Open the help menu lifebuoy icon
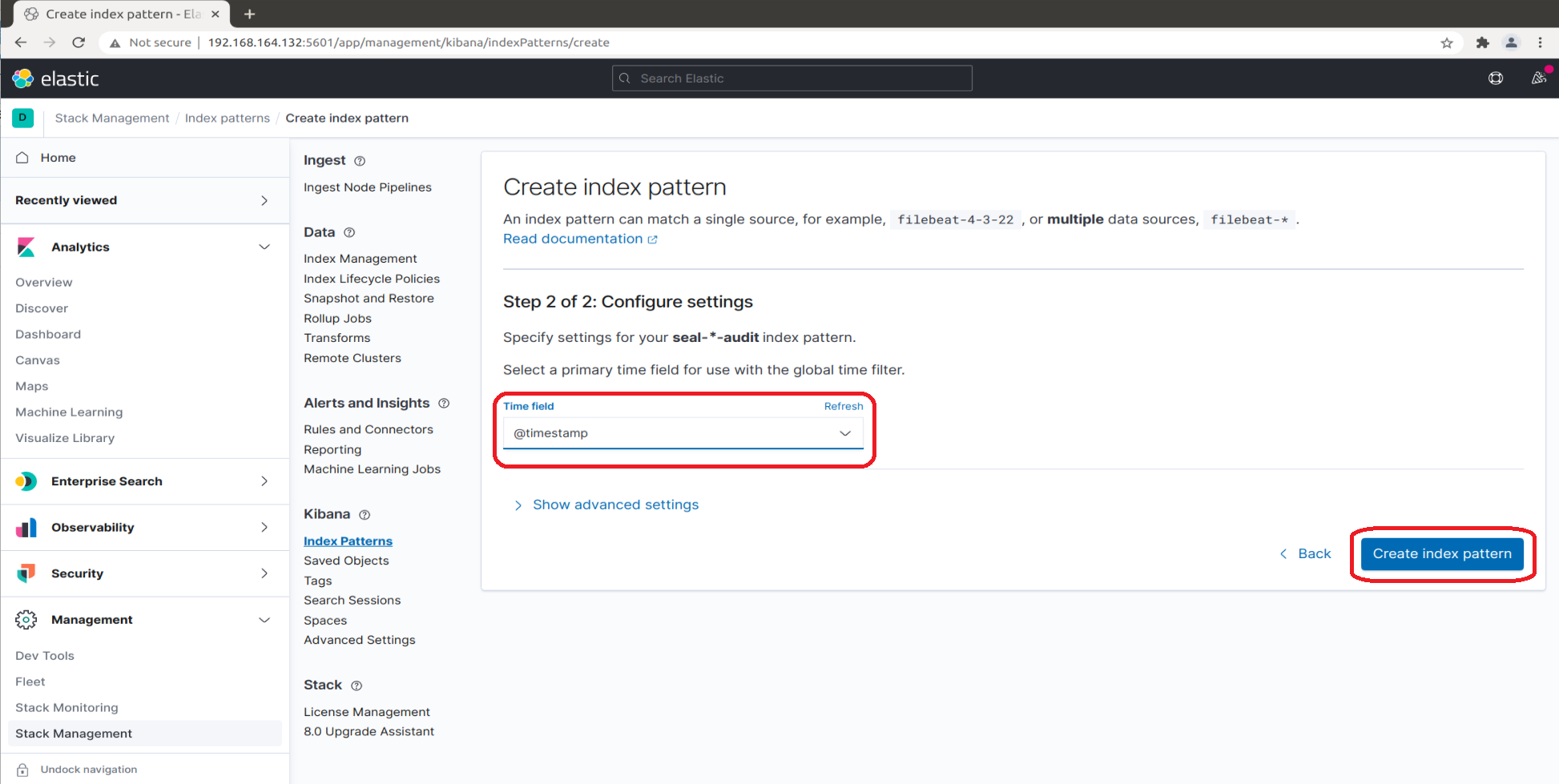 [x=1495, y=78]
